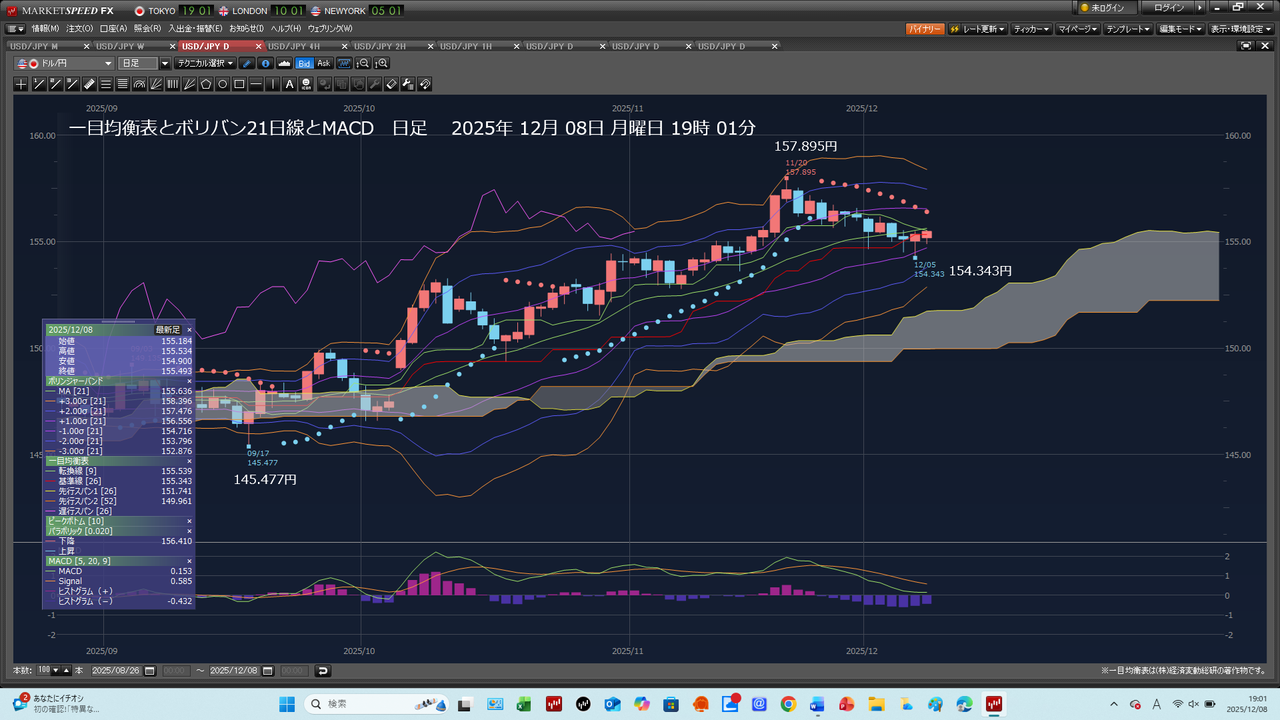Click the reset date range arrow icon
This screenshot has width=1280, height=720.
[323, 671]
